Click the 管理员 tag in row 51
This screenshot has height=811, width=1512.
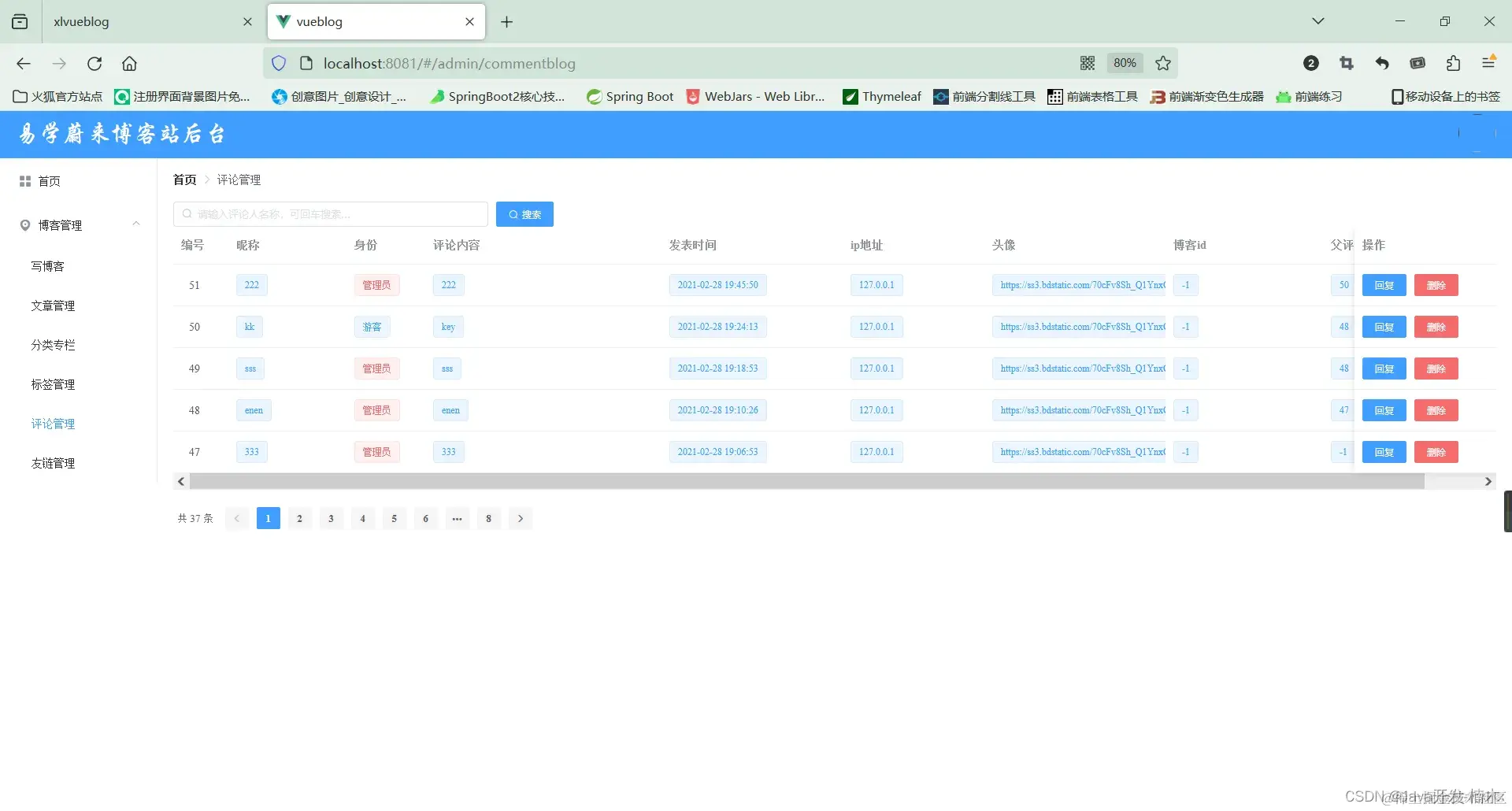pos(376,285)
